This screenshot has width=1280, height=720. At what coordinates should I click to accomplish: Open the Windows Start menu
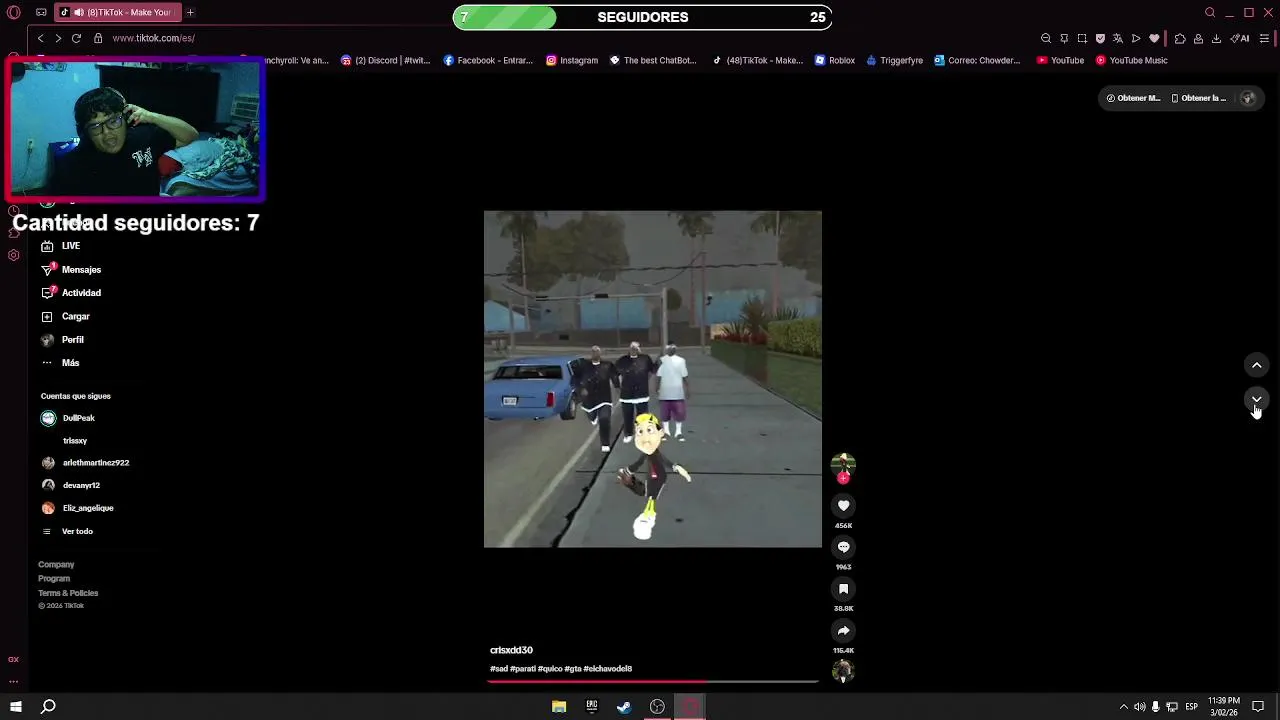pos(16,707)
